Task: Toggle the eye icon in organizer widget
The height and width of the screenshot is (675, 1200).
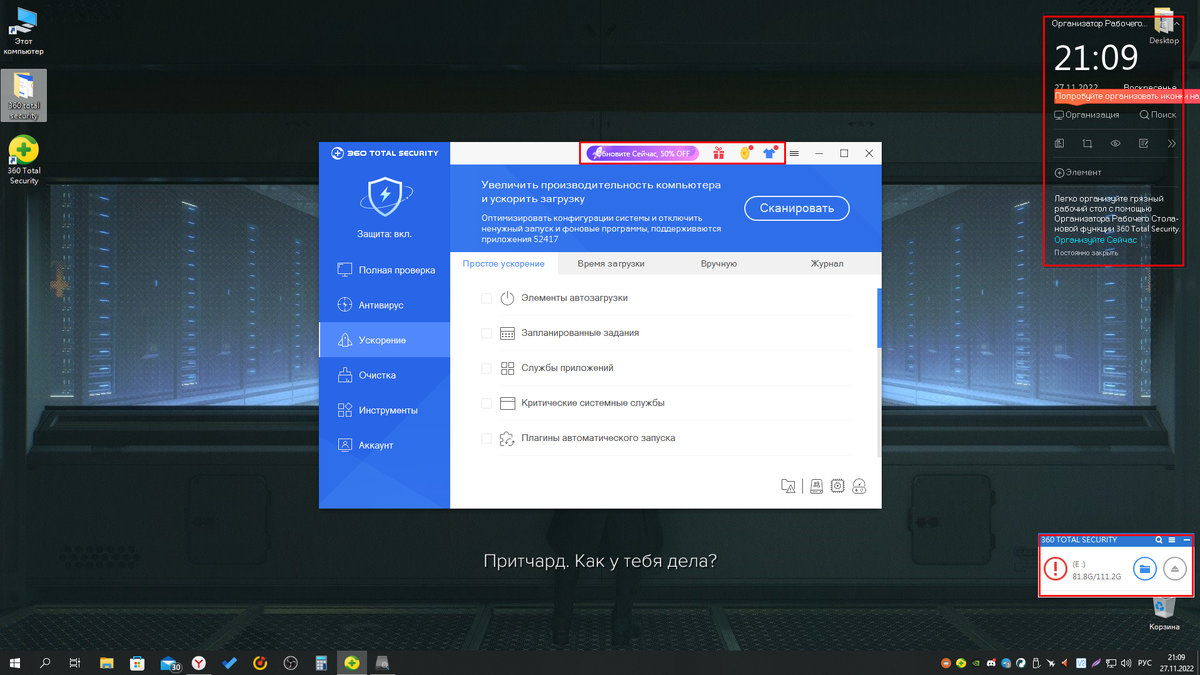Action: tap(1116, 144)
